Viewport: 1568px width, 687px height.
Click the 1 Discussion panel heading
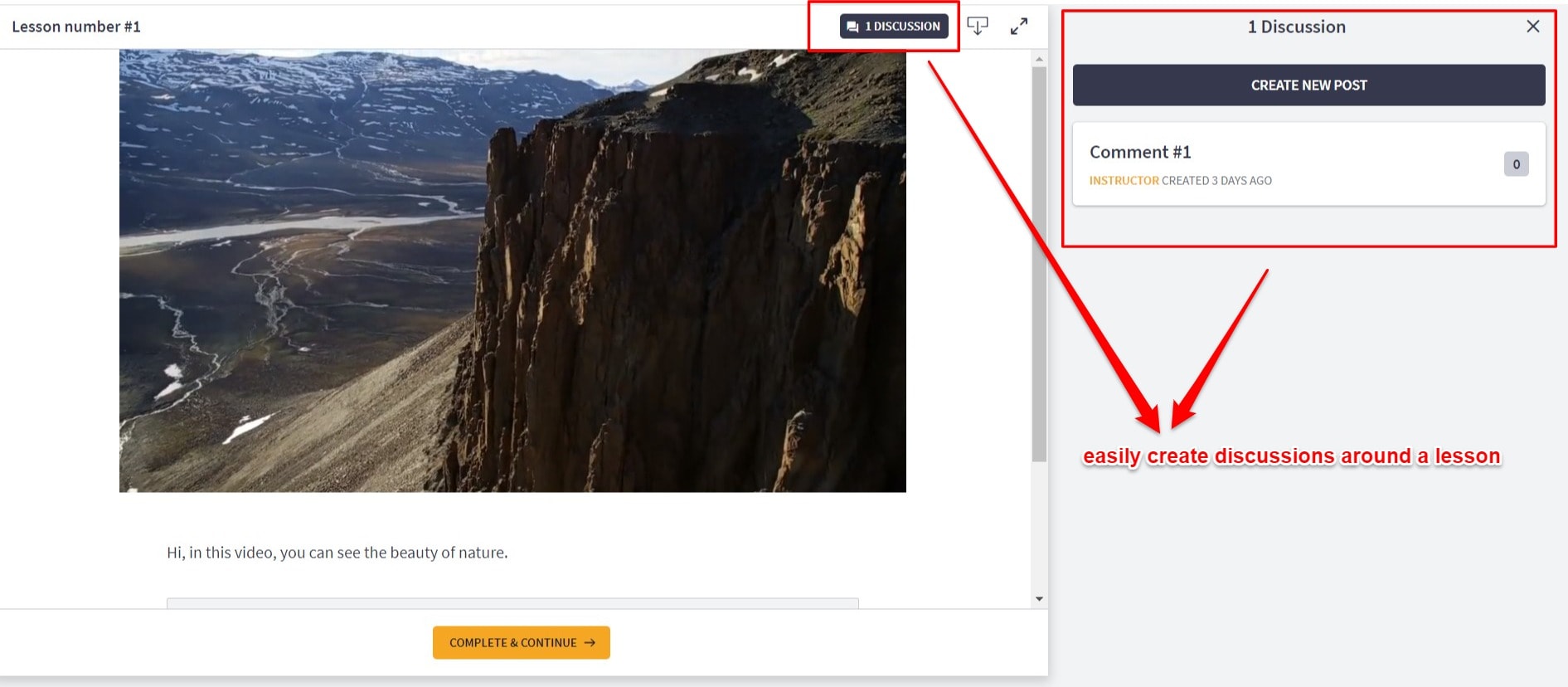pos(1297,27)
